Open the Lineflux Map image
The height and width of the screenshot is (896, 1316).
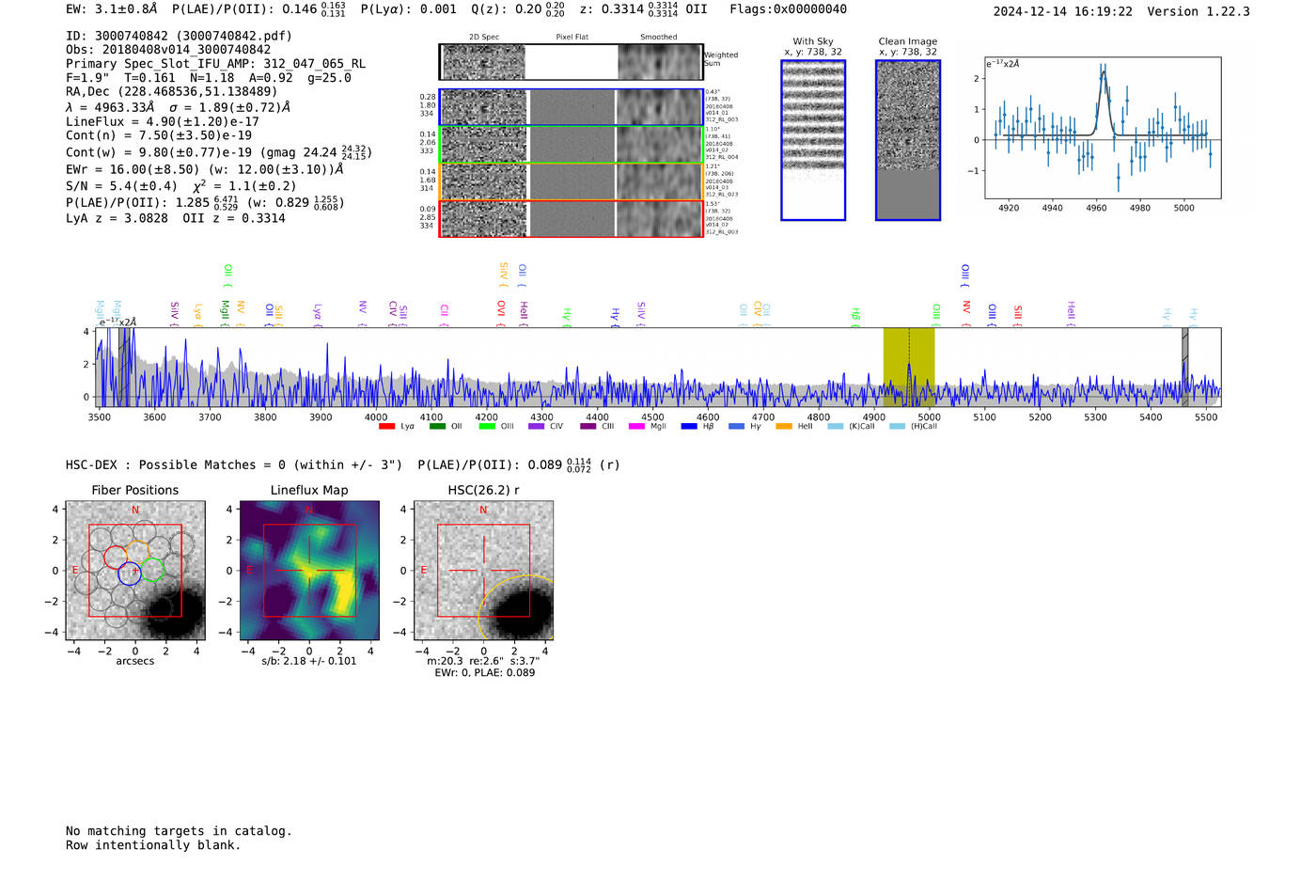(x=309, y=571)
